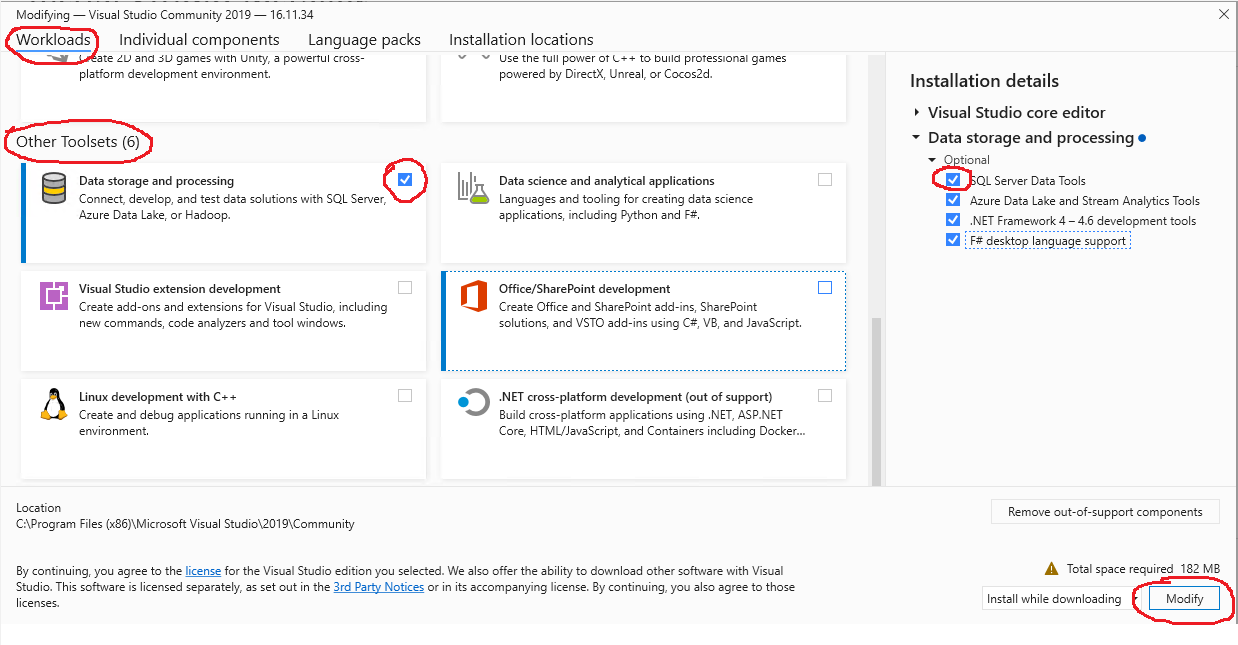
Task: Click the Data science flask chart icon
Action: [x=472, y=188]
